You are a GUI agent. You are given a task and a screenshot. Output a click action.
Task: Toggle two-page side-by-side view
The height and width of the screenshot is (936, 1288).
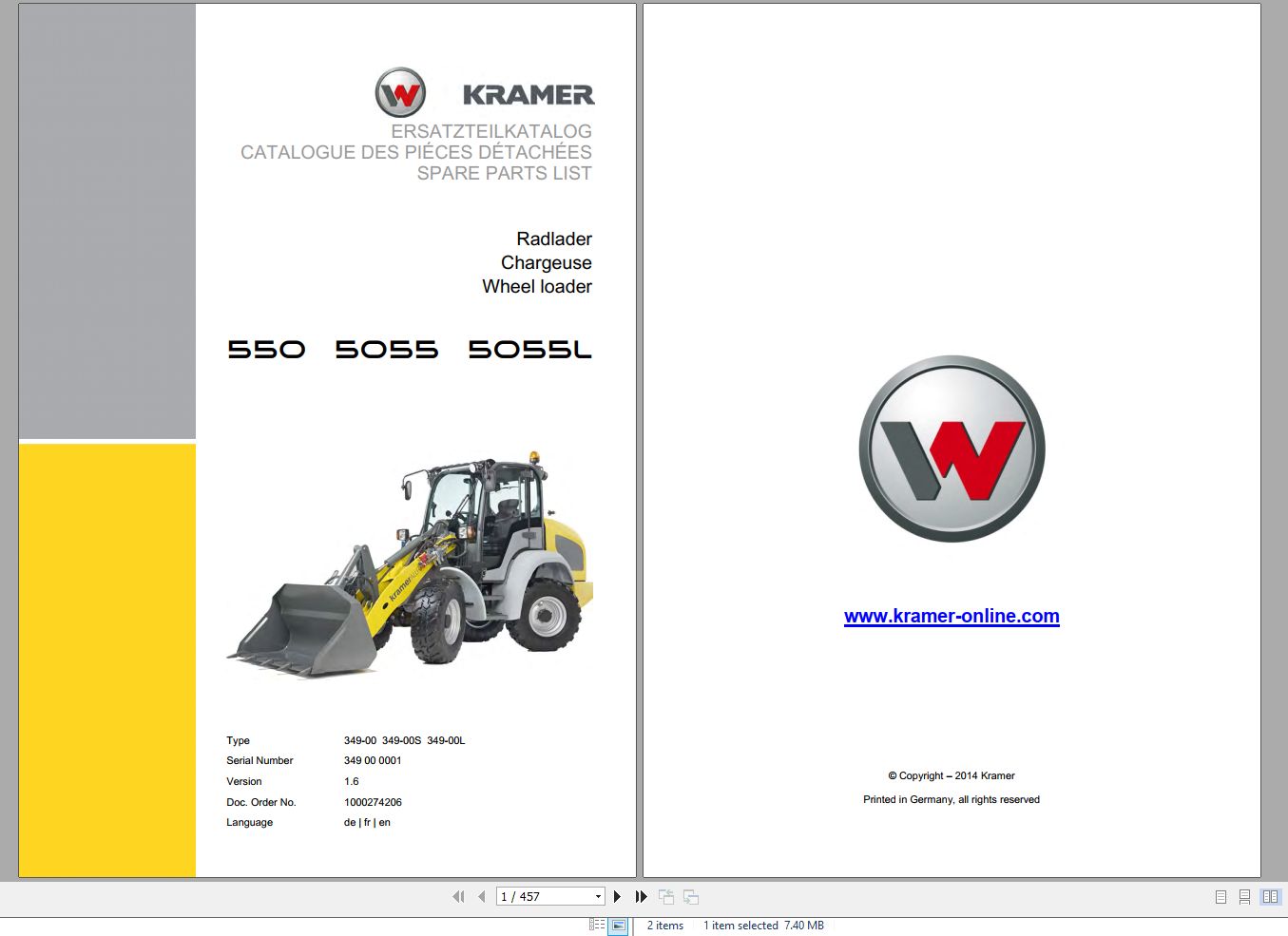1270,897
